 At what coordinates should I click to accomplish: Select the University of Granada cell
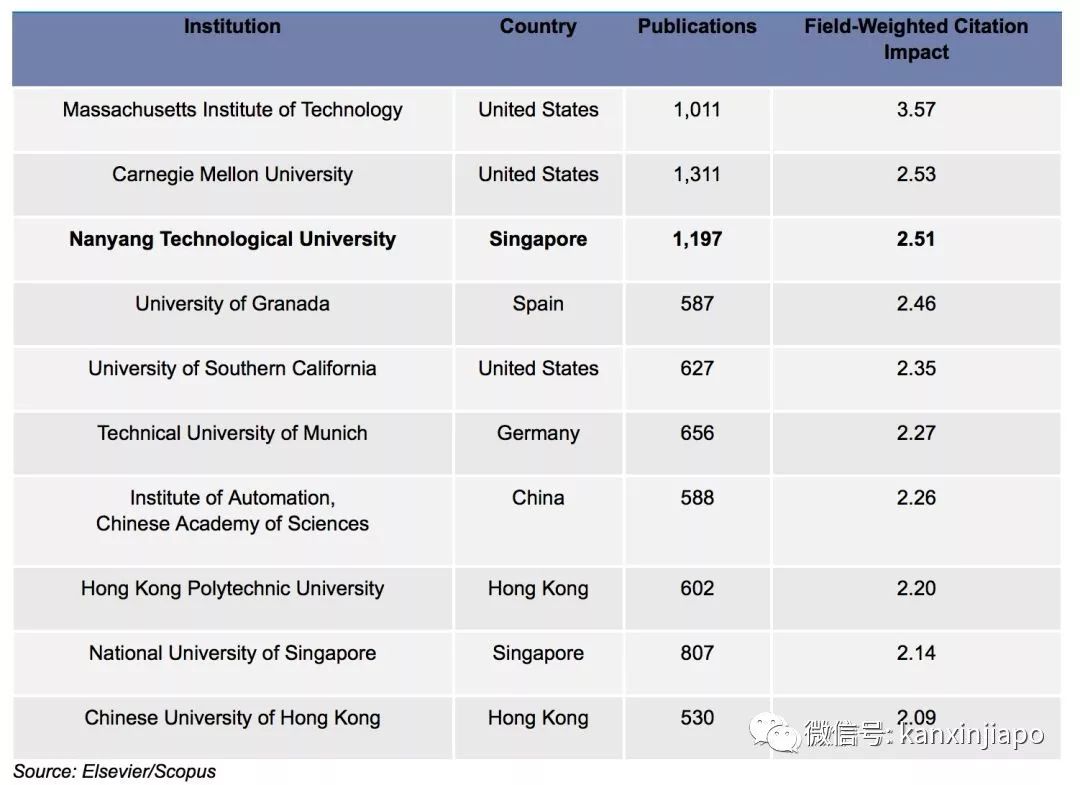232,304
